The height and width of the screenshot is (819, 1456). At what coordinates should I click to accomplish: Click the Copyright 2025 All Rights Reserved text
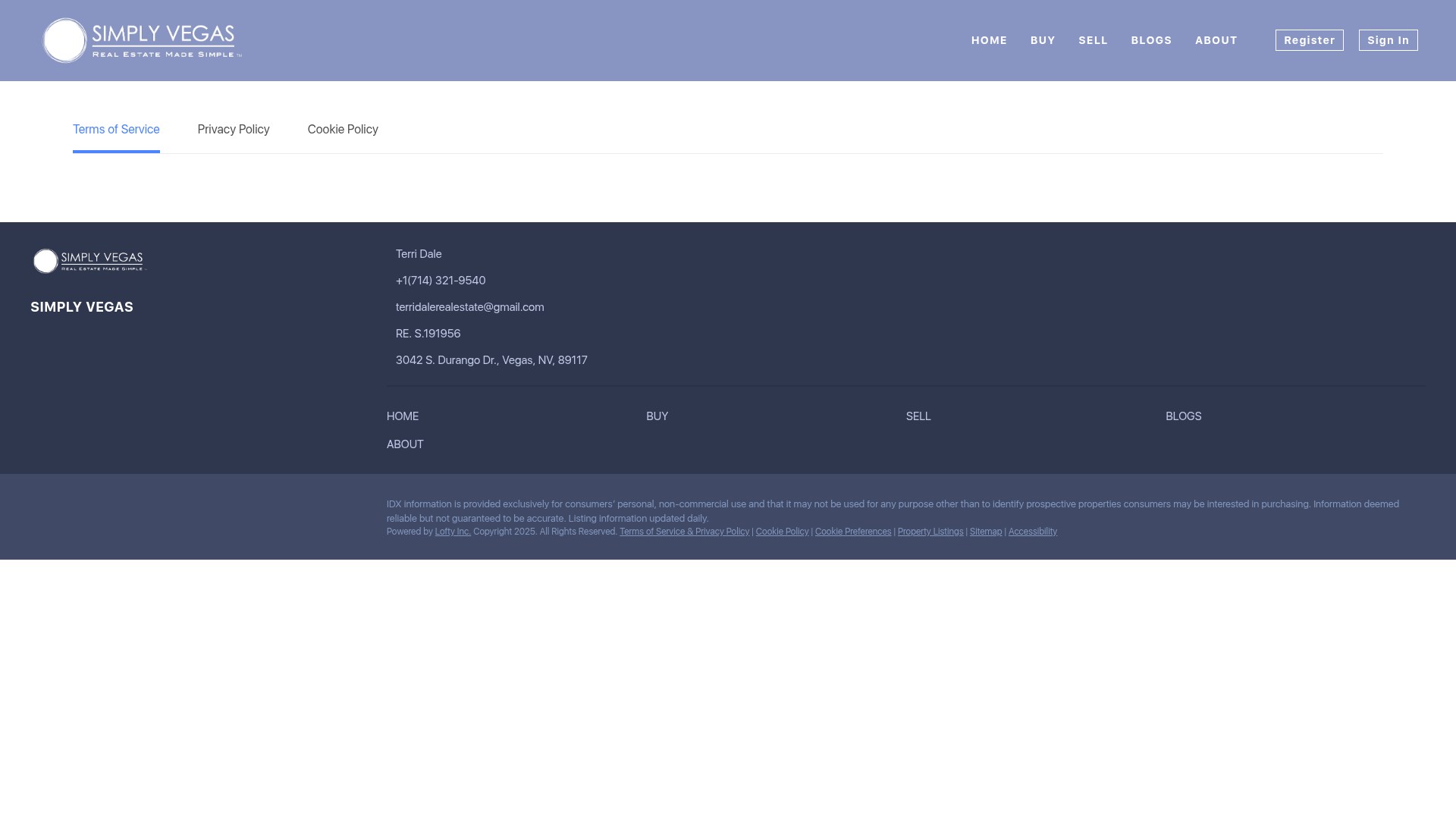(545, 532)
